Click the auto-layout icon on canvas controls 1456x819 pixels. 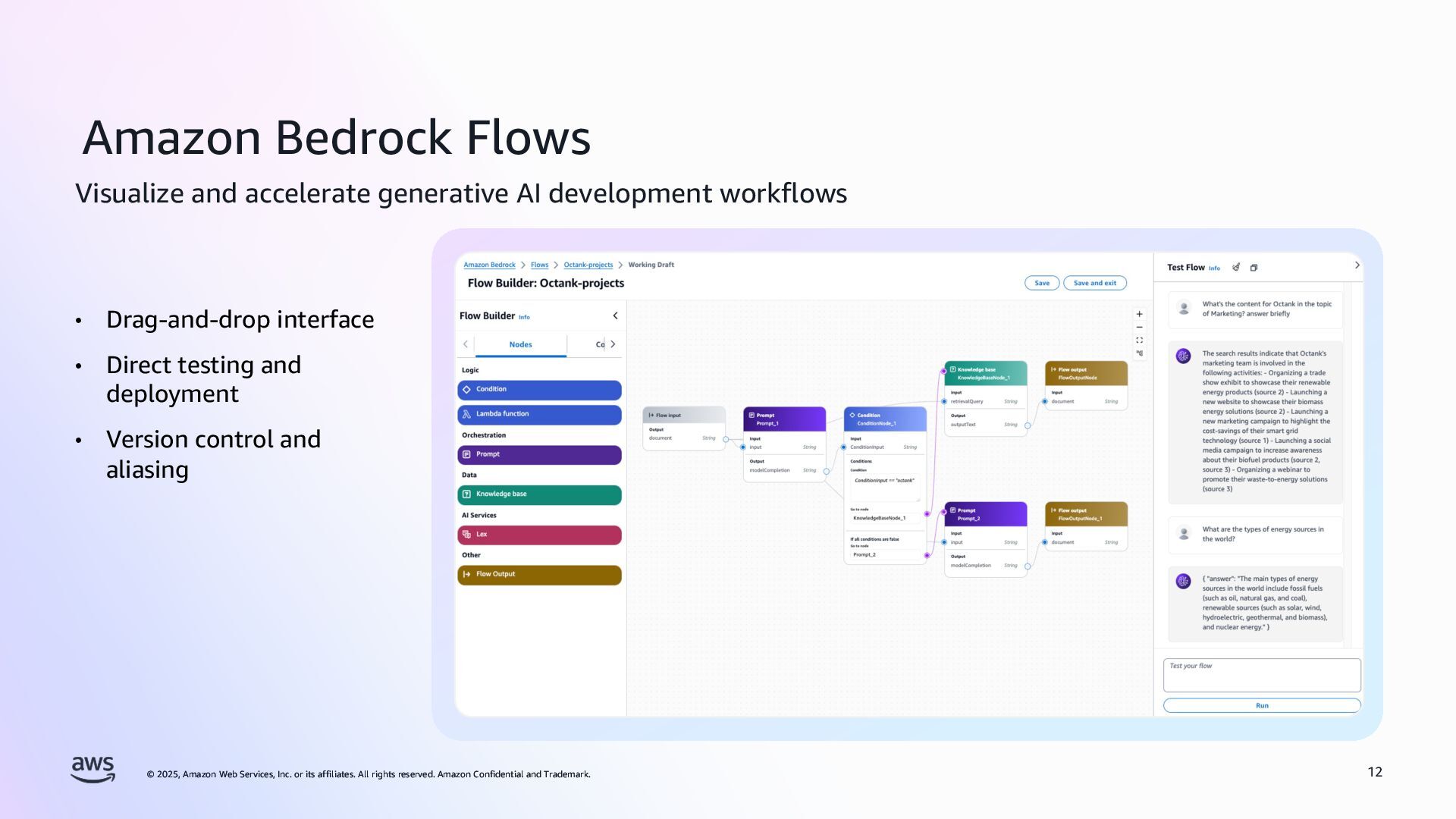(x=1139, y=353)
